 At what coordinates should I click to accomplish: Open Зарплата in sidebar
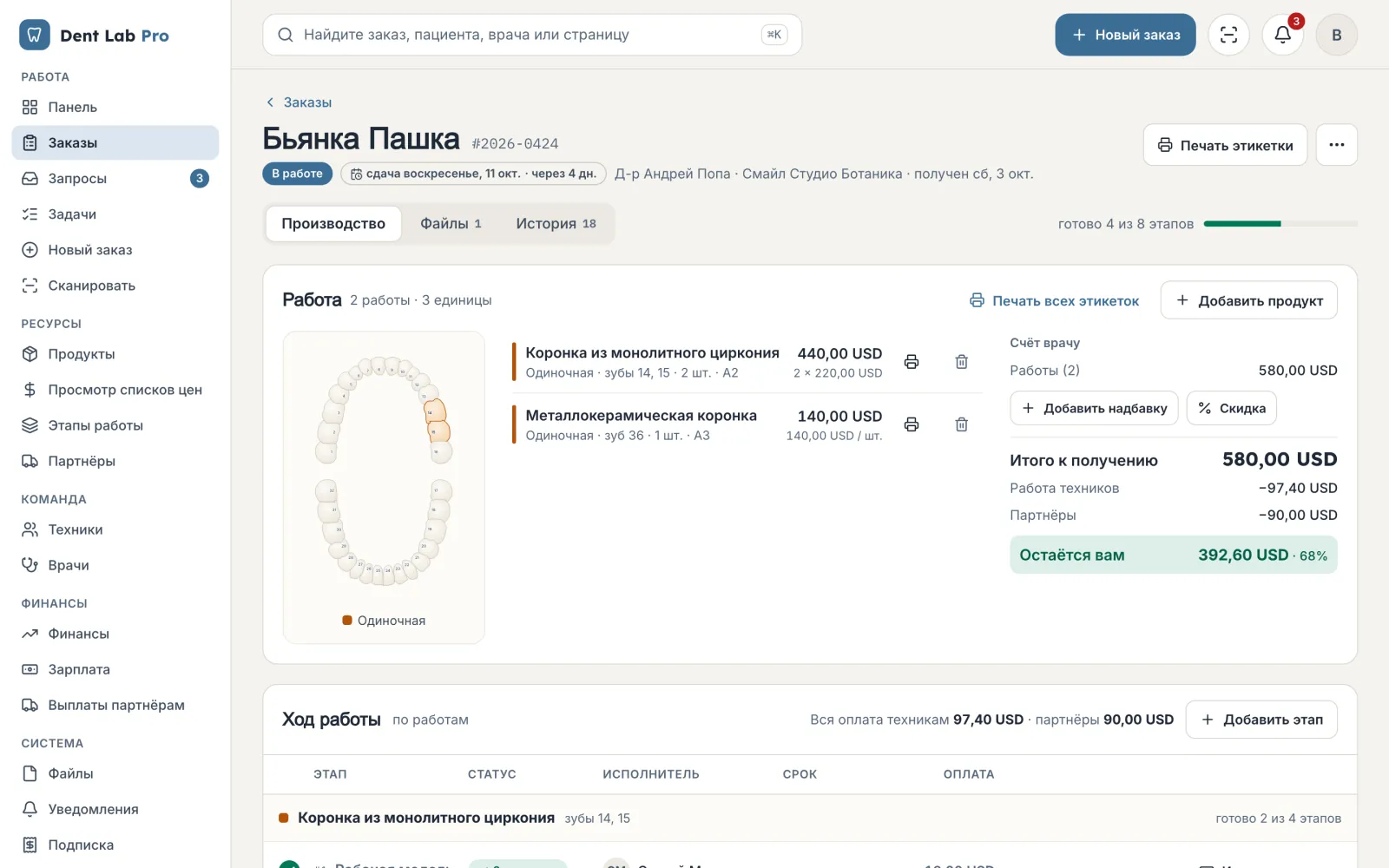pos(115,669)
